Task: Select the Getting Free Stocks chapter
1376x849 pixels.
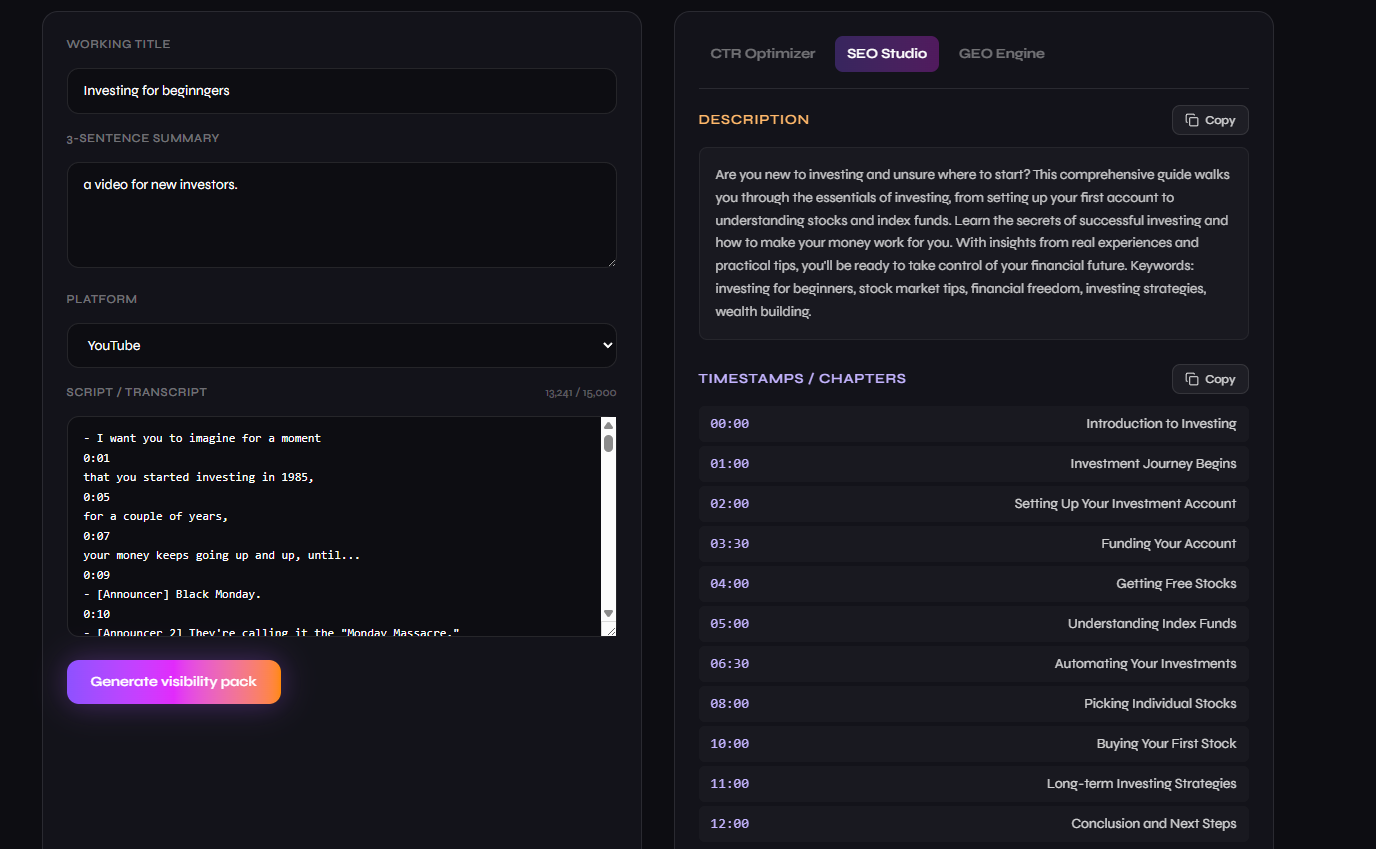Action: [974, 584]
